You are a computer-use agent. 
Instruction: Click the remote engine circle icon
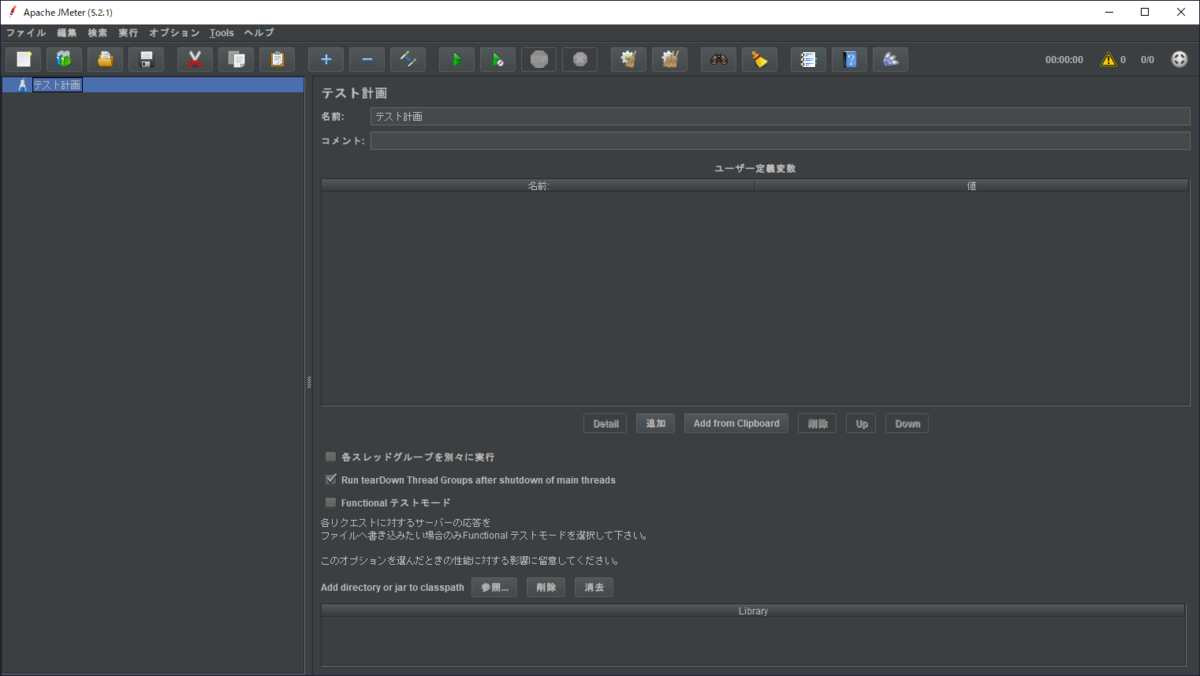coord(1180,59)
